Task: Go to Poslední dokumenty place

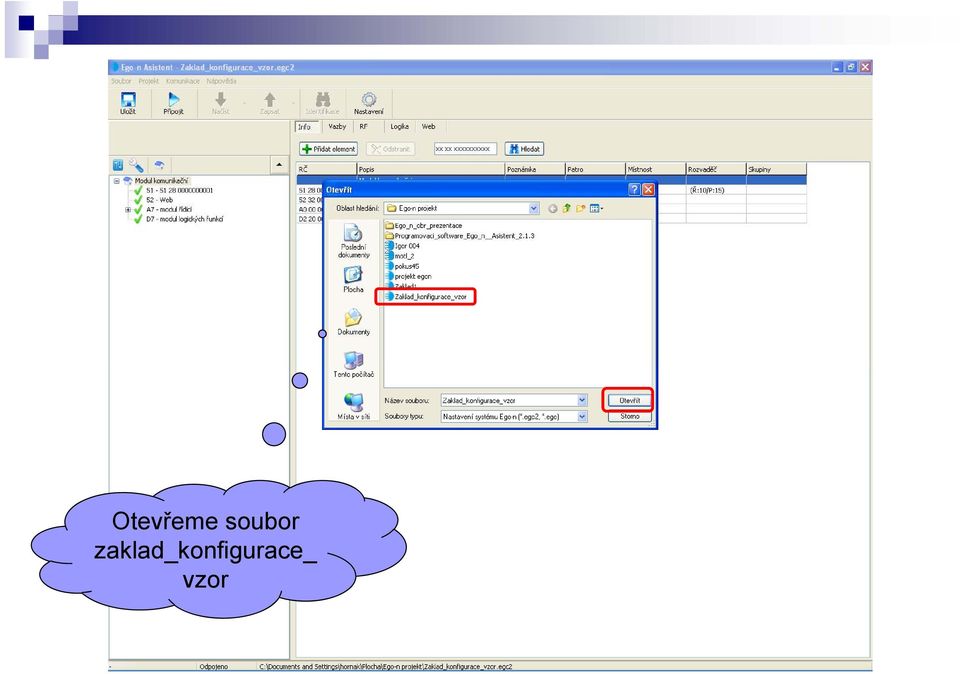Action: (353, 241)
